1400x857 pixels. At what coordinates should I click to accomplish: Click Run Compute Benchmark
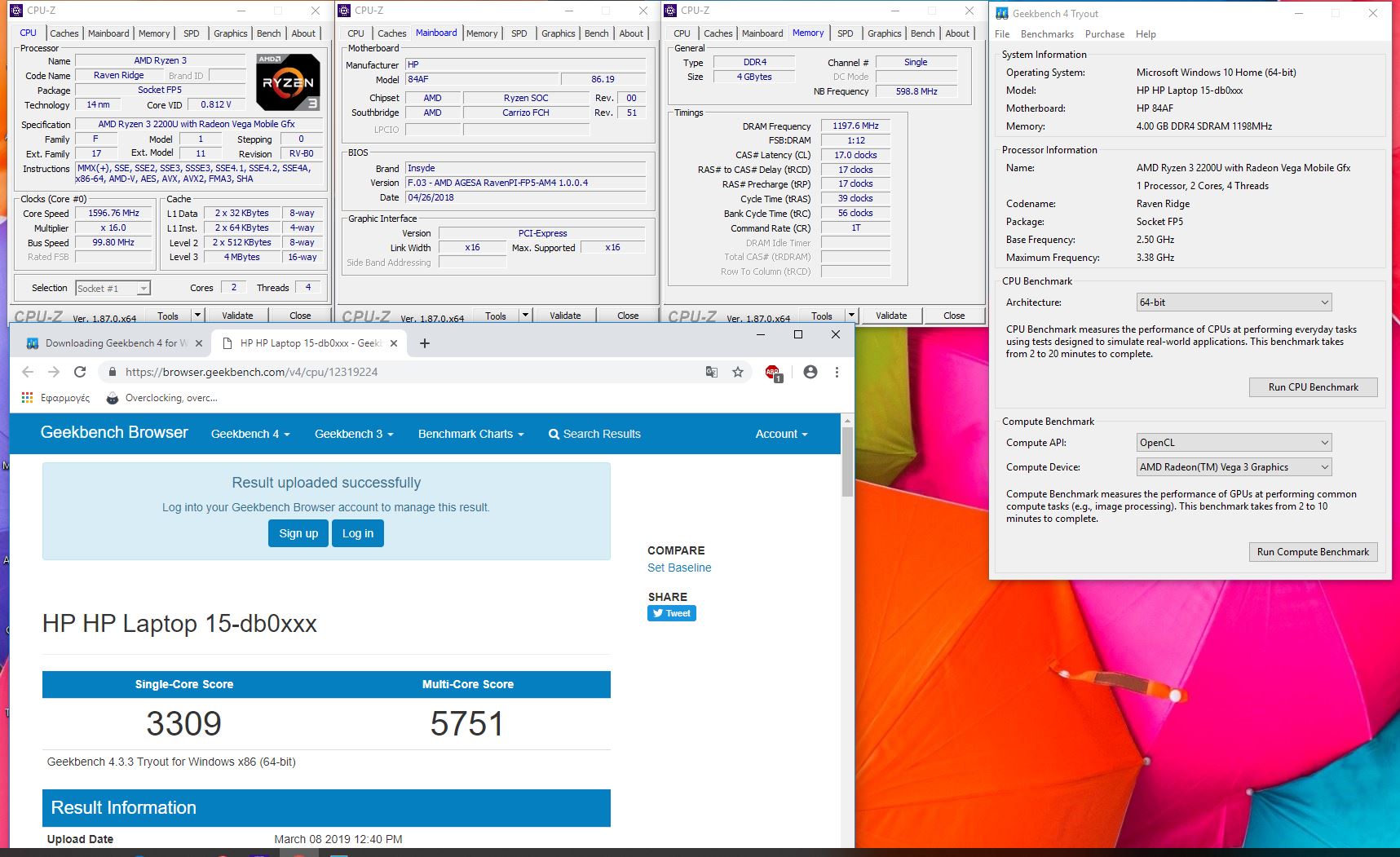point(1313,552)
